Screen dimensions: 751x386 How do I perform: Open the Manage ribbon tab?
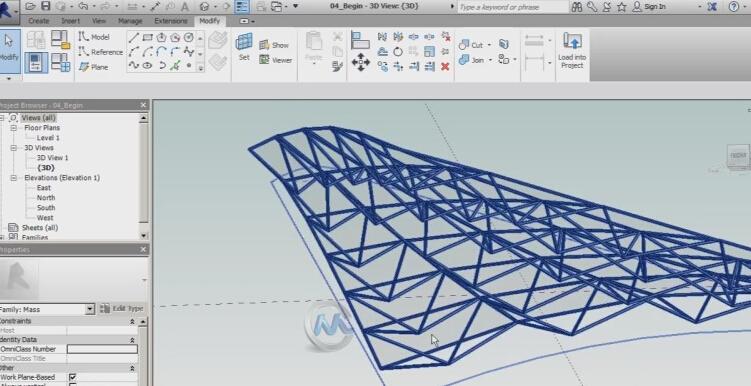130,21
